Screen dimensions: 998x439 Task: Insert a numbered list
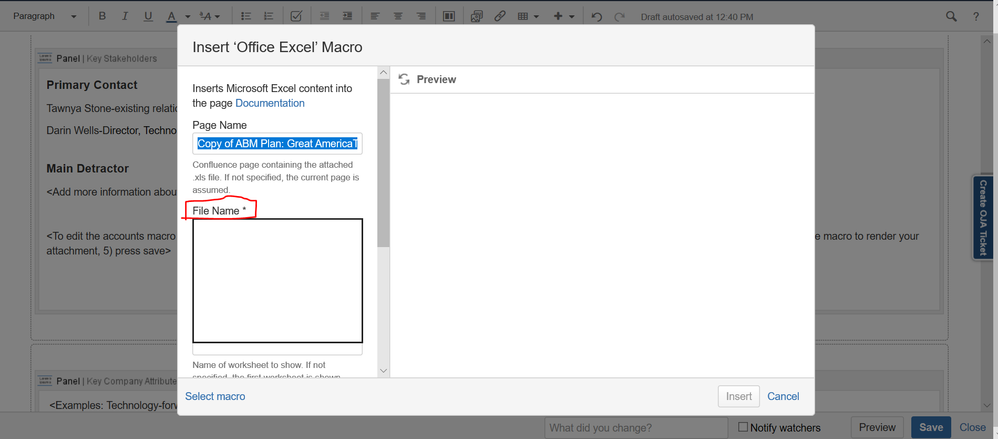269,17
